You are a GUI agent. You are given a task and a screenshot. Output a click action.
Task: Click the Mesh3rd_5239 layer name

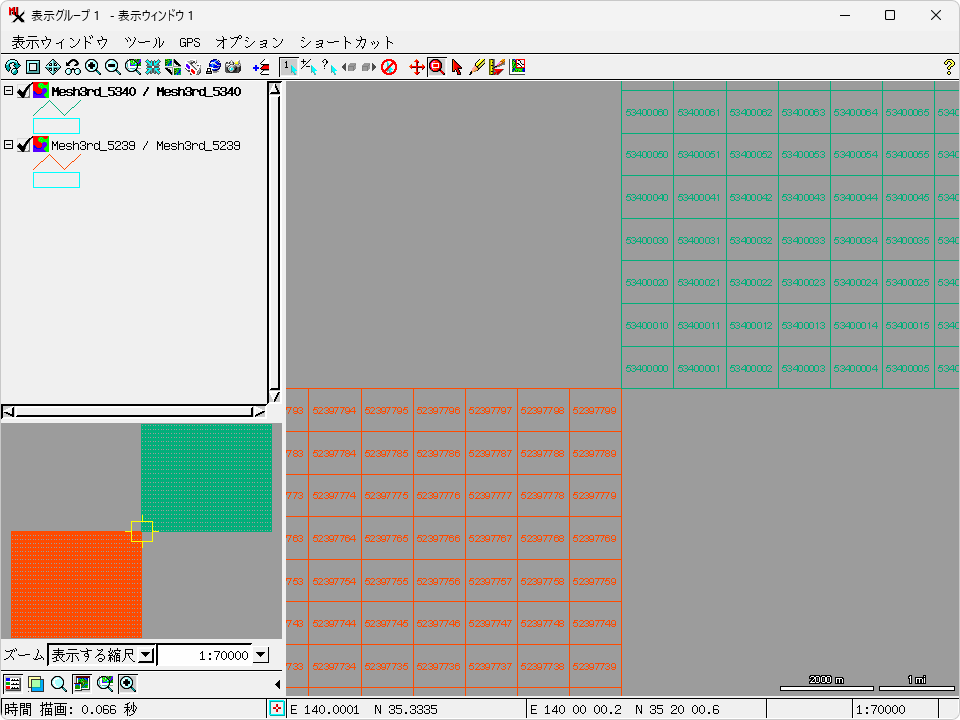(145, 145)
